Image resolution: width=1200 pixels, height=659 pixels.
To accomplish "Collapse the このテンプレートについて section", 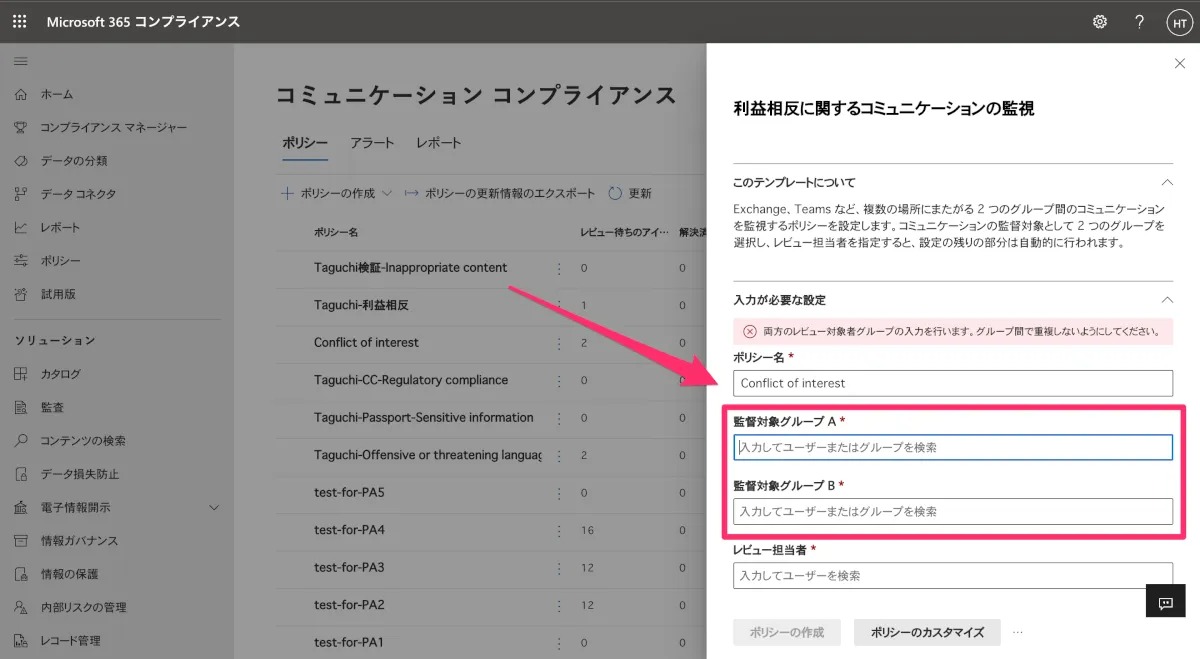I will [x=1166, y=182].
